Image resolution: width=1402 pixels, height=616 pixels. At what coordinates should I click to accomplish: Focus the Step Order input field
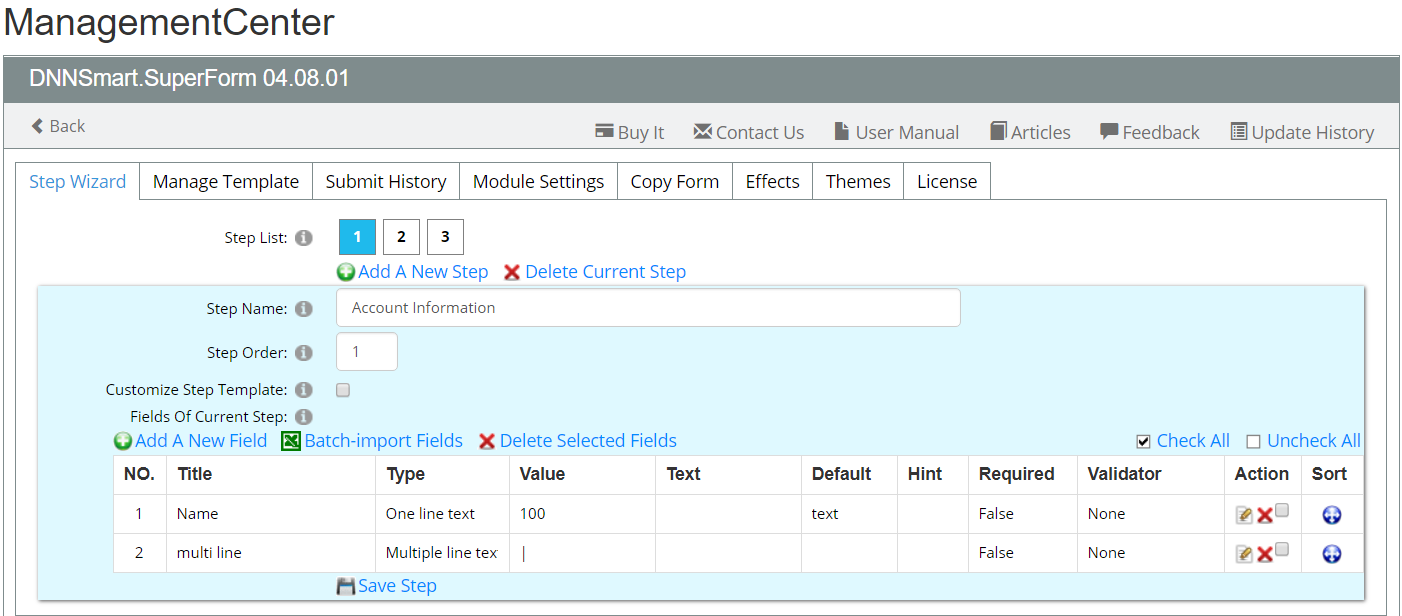coord(367,352)
